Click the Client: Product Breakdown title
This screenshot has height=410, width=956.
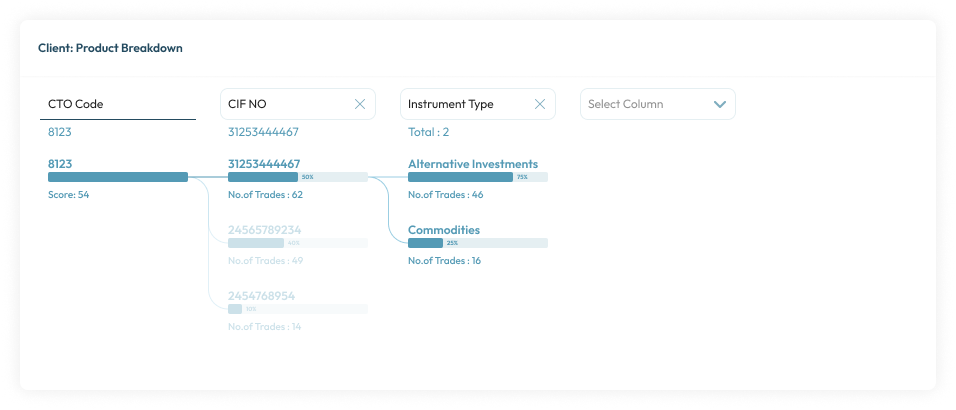coord(110,48)
